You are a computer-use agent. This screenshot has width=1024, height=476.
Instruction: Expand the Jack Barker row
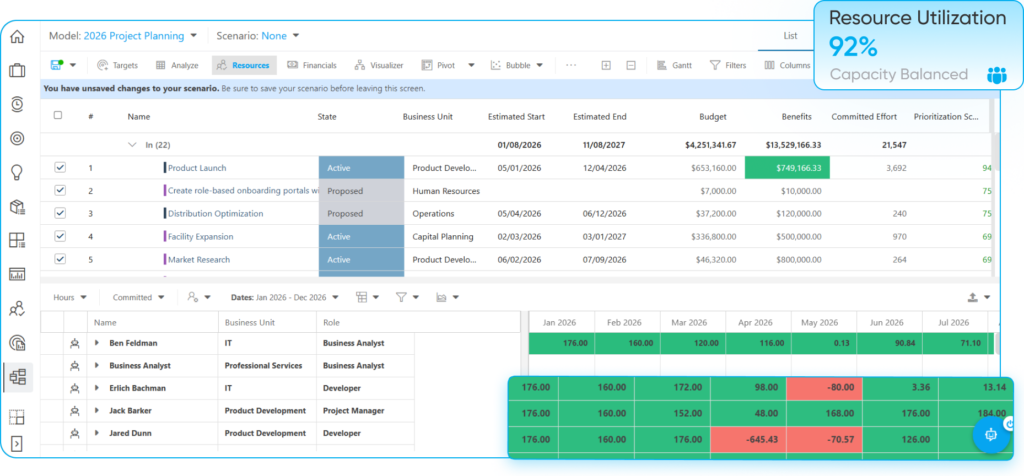point(97,411)
